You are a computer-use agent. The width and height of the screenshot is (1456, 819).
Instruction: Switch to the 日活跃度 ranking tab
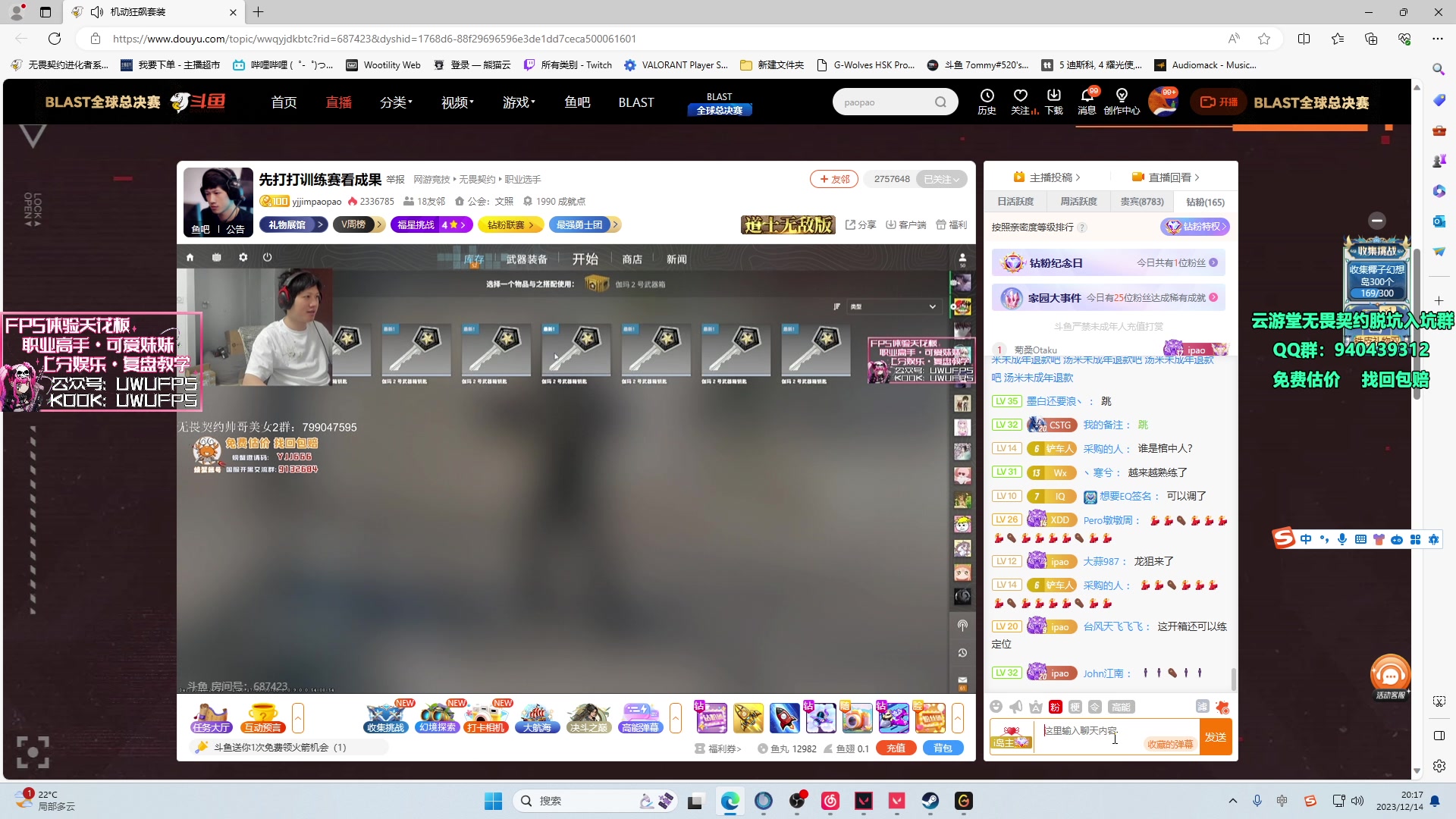click(1015, 202)
